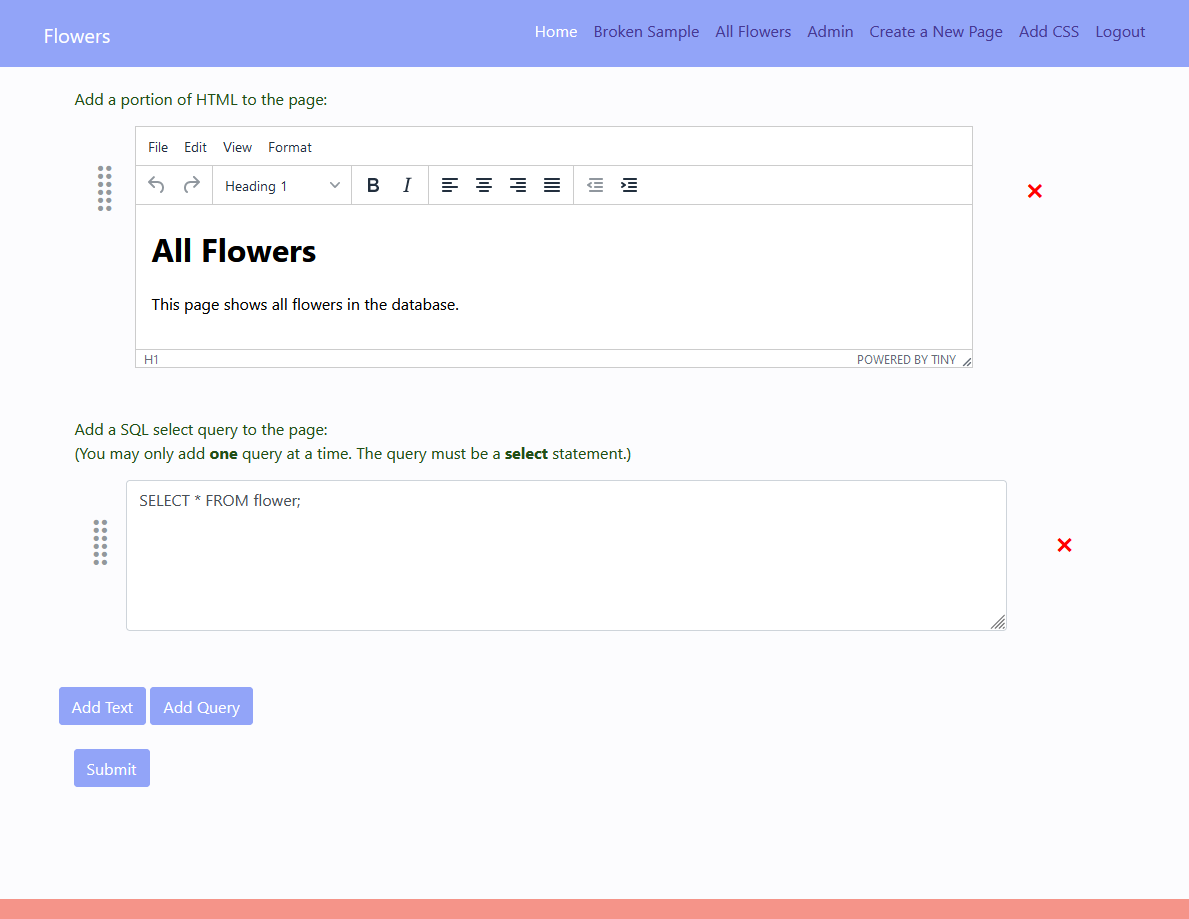This screenshot has height=919, width=1189.
Task: Click the Undo icon in the editor toolbar
Action: (x=156, y=185)
